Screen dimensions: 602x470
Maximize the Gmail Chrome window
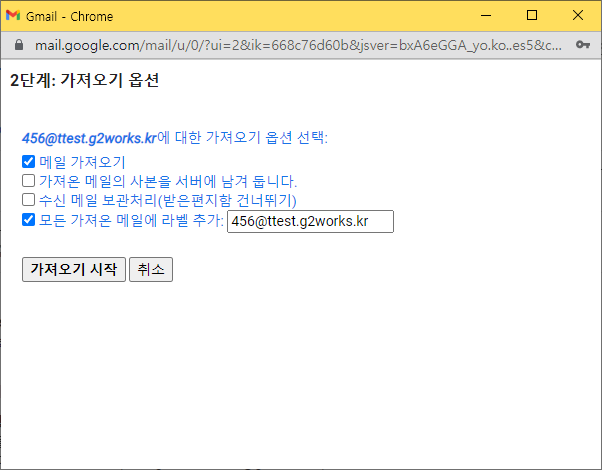pos(532,16)
